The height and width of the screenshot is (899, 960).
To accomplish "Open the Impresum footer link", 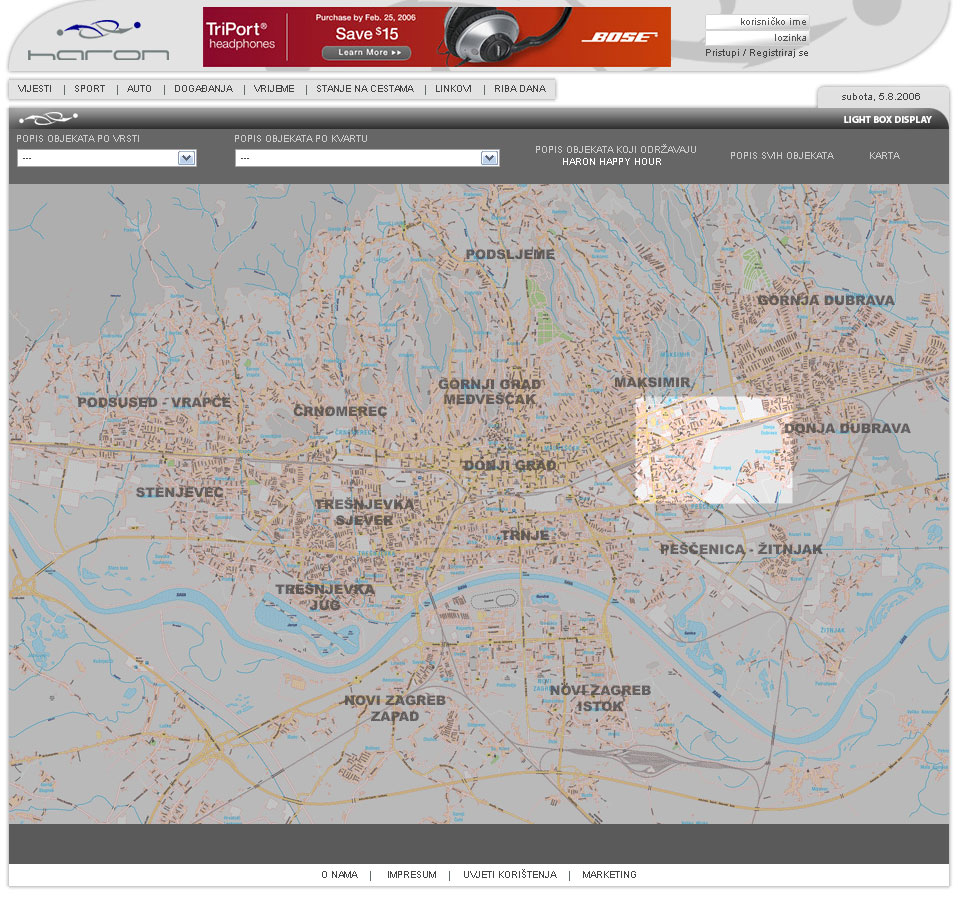I will coord(411,875).
